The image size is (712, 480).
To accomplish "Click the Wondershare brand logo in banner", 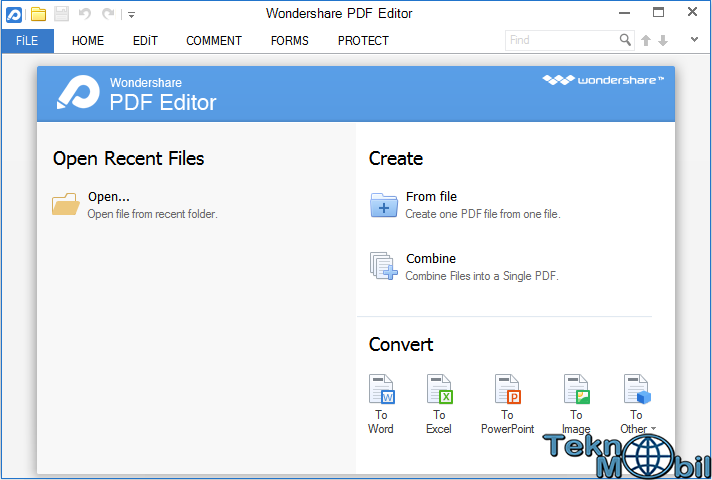I will point(603,80).
